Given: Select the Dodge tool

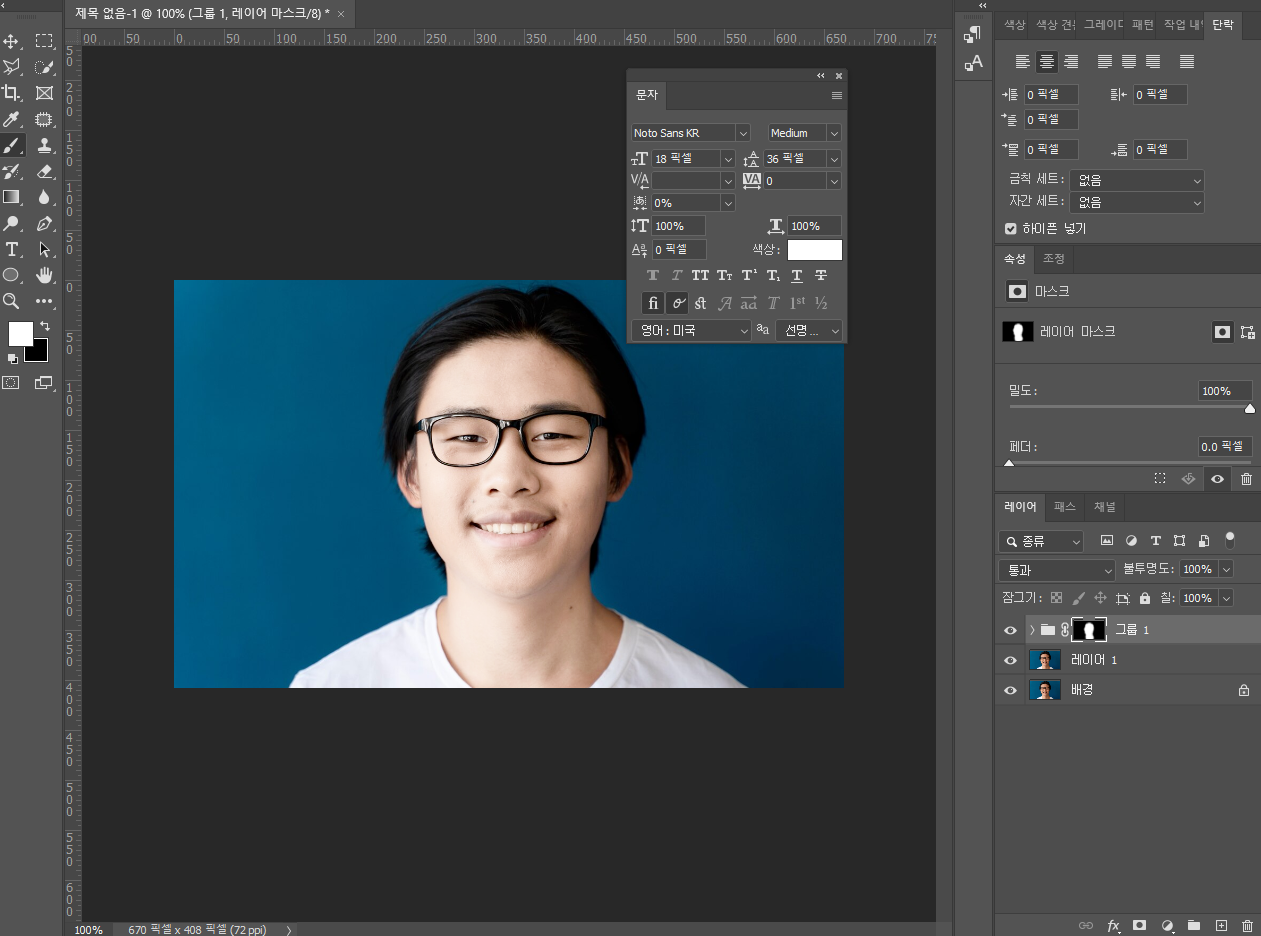Looking at the screenshot, I should (12, 223).
